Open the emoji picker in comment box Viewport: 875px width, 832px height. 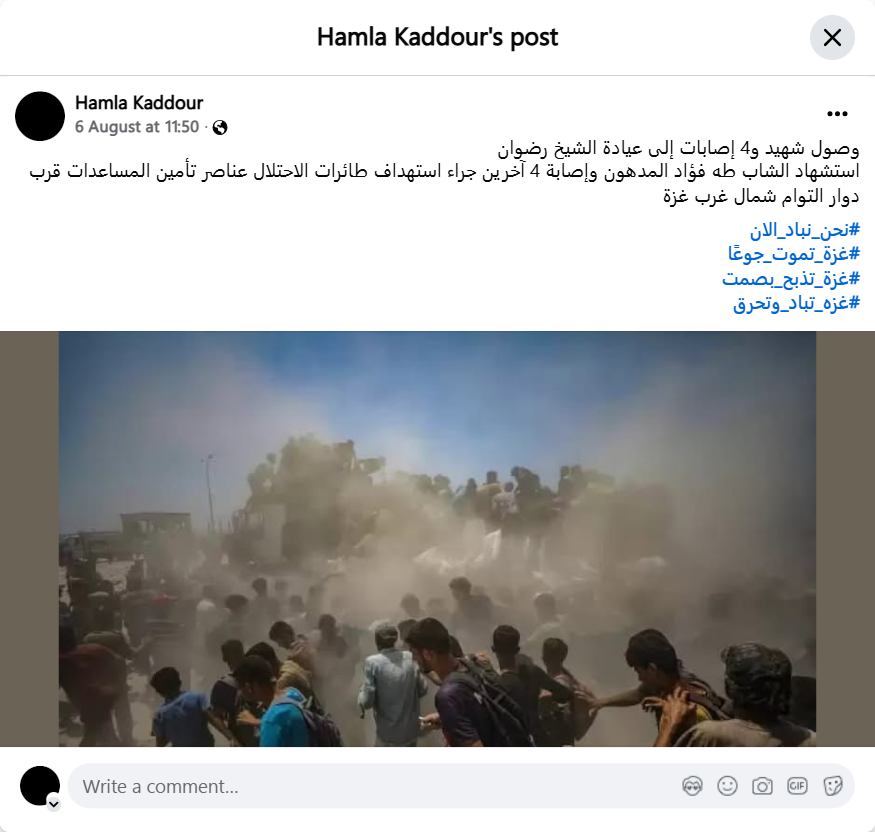[x=727, y=786]
